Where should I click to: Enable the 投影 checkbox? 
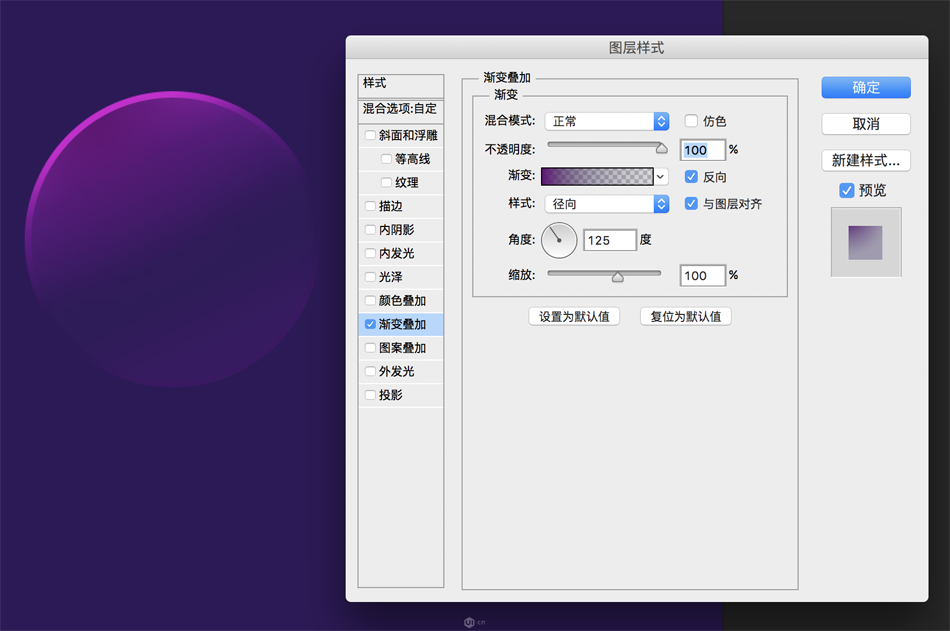pos(370,395)
